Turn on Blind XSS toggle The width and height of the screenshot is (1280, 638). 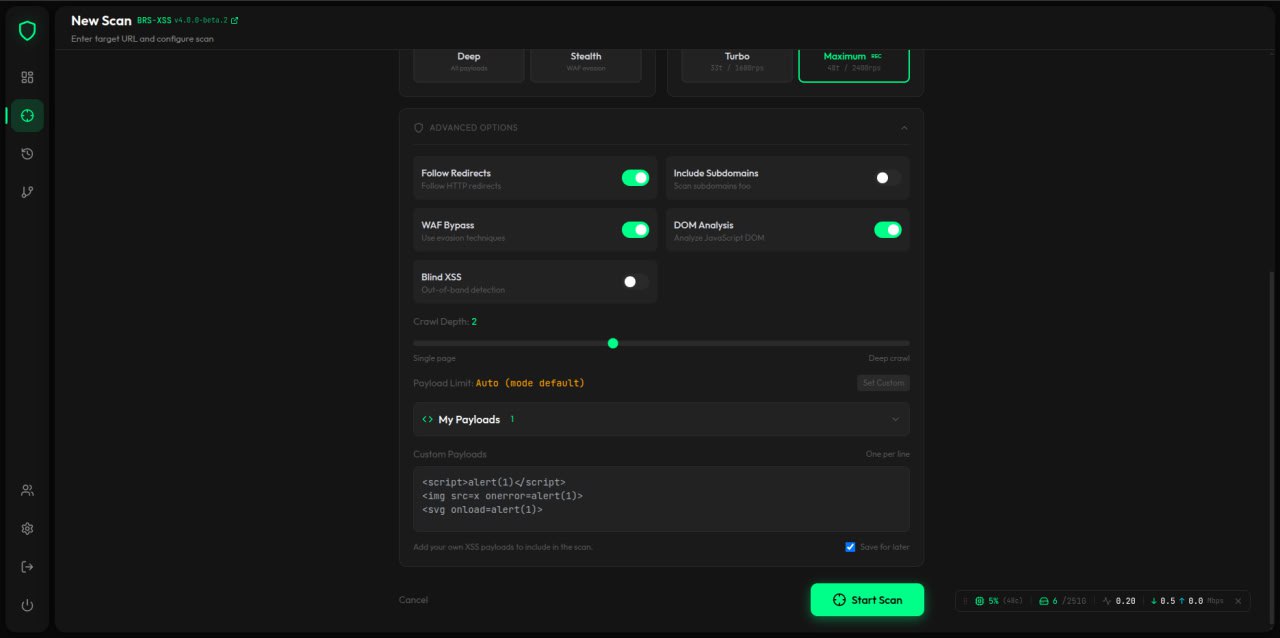[635, 282]
